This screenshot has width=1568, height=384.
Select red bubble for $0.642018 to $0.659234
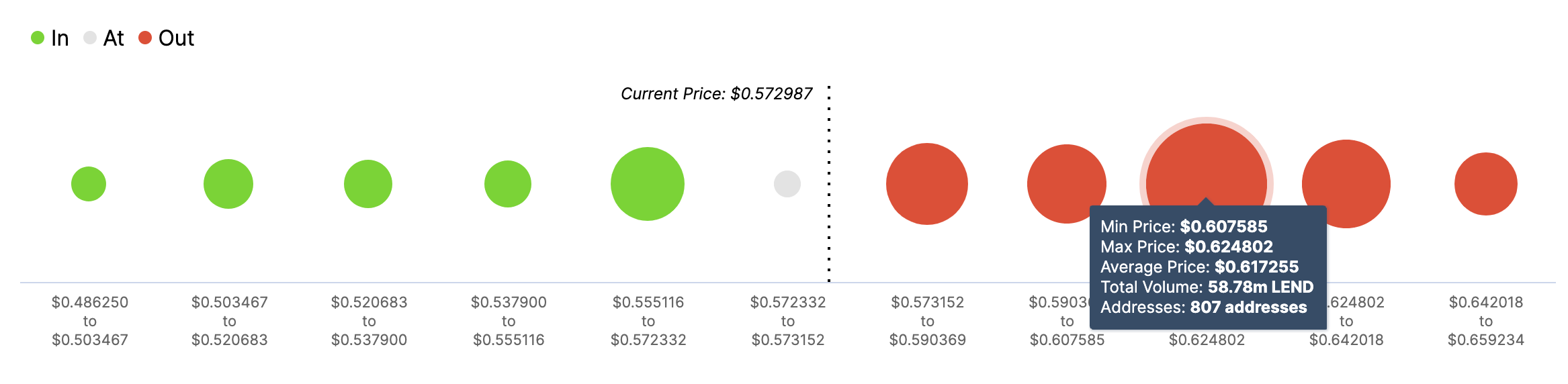point(1486,184)
